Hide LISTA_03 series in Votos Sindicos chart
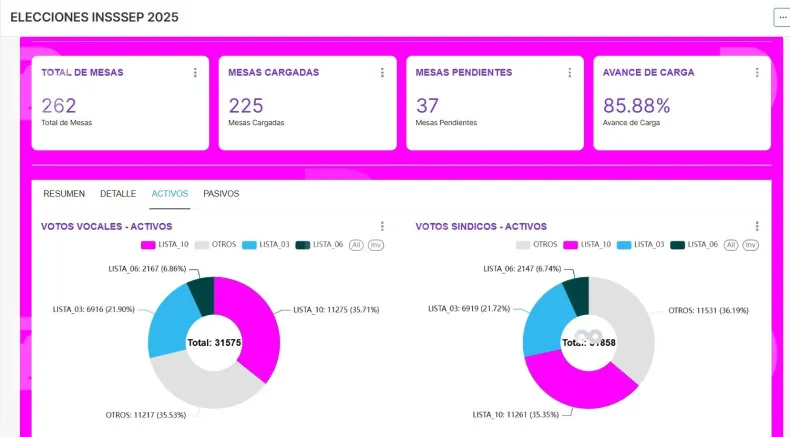 tap(641, 244)
